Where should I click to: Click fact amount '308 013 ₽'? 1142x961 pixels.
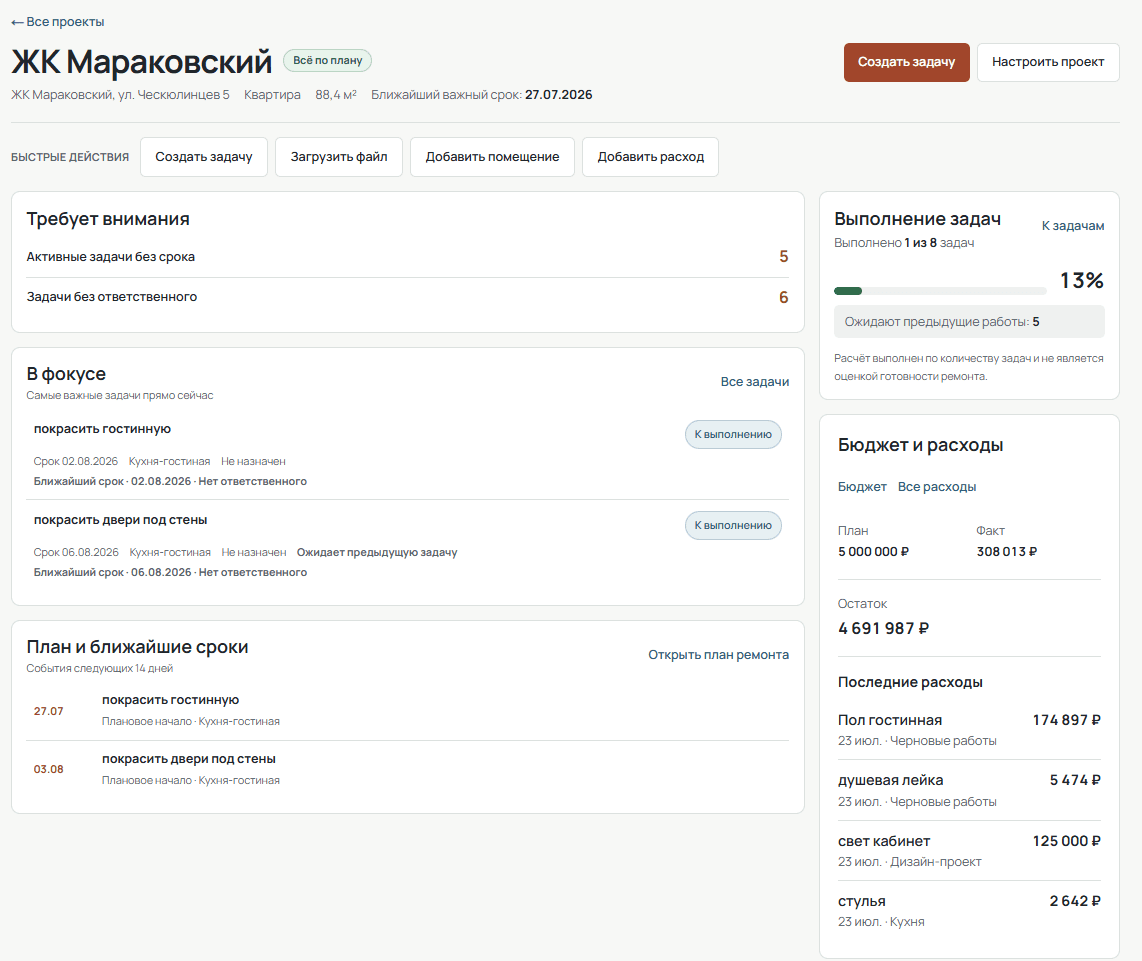coord(1007,552)
